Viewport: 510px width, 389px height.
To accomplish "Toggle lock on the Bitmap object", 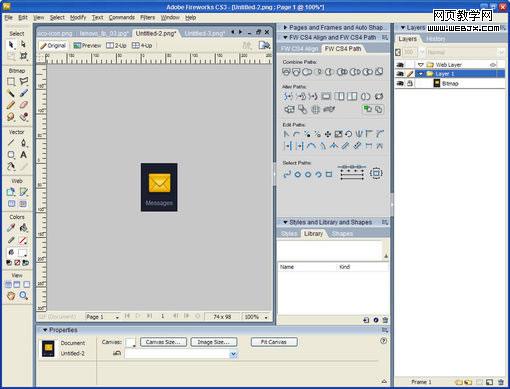I will click(410, 83).
